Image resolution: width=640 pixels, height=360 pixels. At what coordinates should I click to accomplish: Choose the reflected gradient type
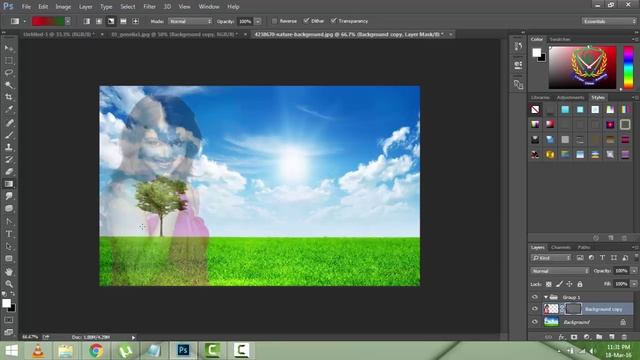(x=123, y=21)
